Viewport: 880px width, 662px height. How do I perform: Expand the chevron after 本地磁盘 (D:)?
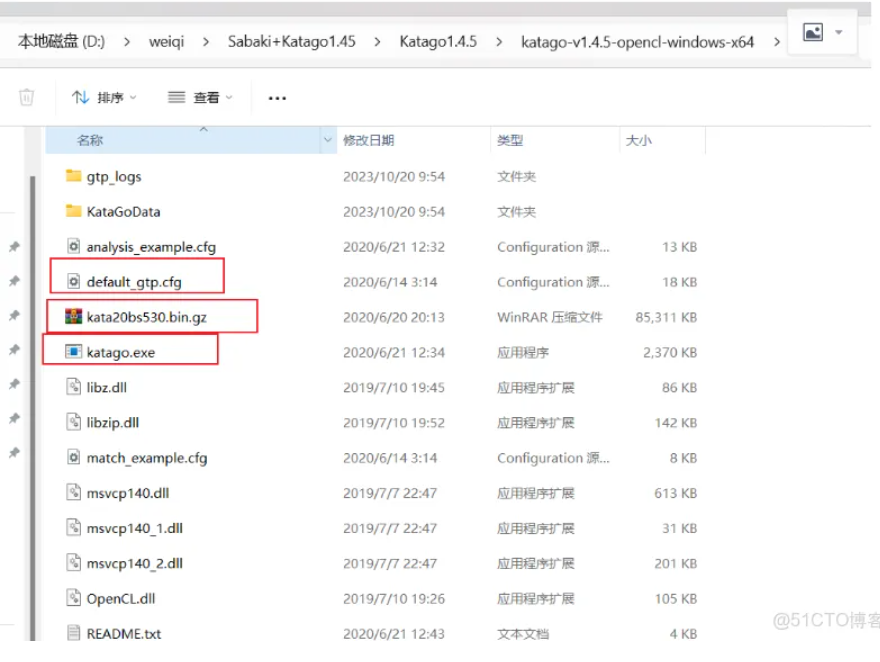click(127, 42)
